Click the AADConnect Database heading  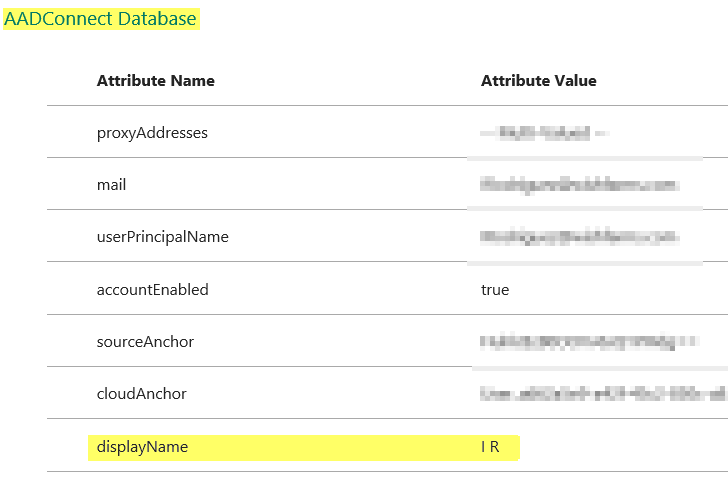[100, 19]
